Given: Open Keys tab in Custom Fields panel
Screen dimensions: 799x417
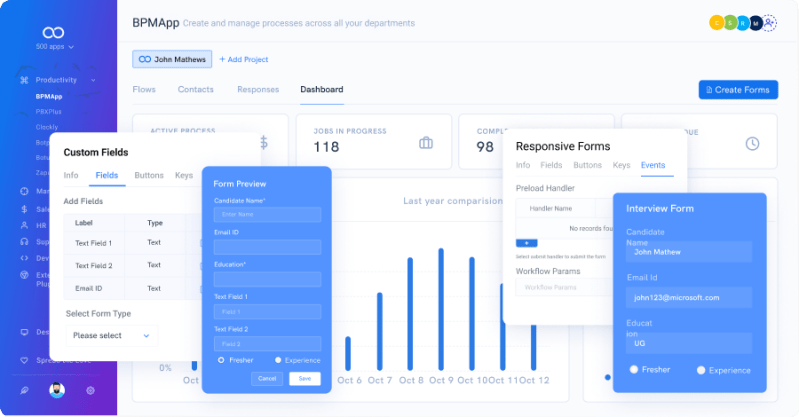Looking at the screenshot, I should tap(184, 175).
